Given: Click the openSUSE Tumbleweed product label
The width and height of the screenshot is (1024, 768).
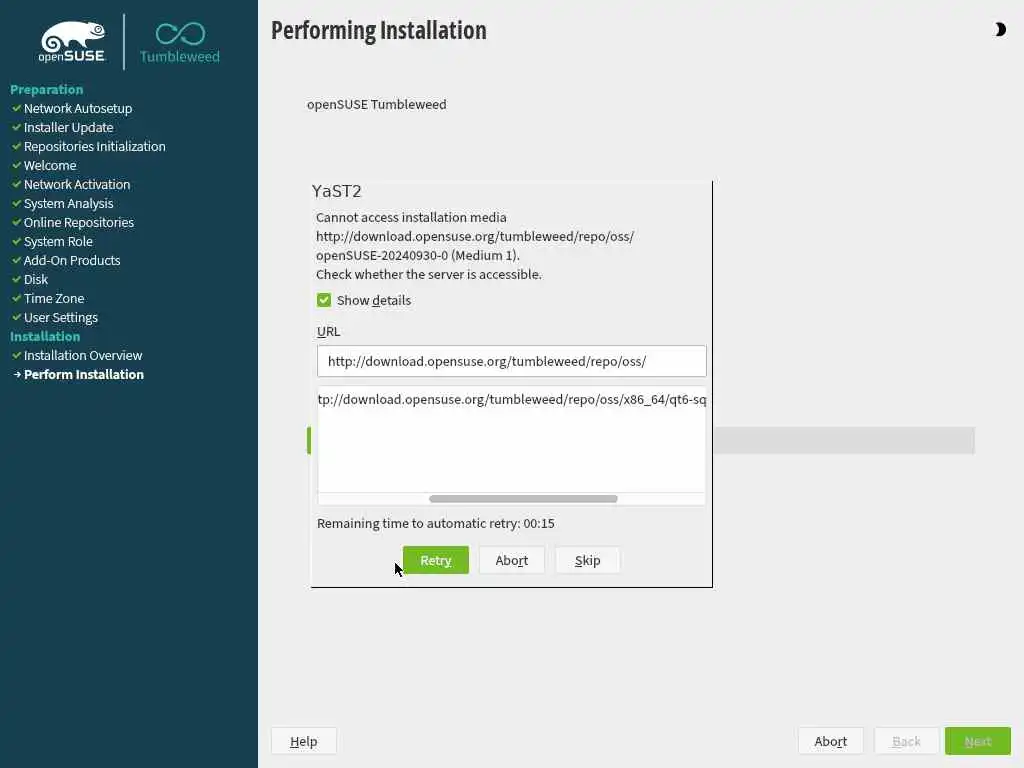Looking at the screenshot, I should click(377, 104).
